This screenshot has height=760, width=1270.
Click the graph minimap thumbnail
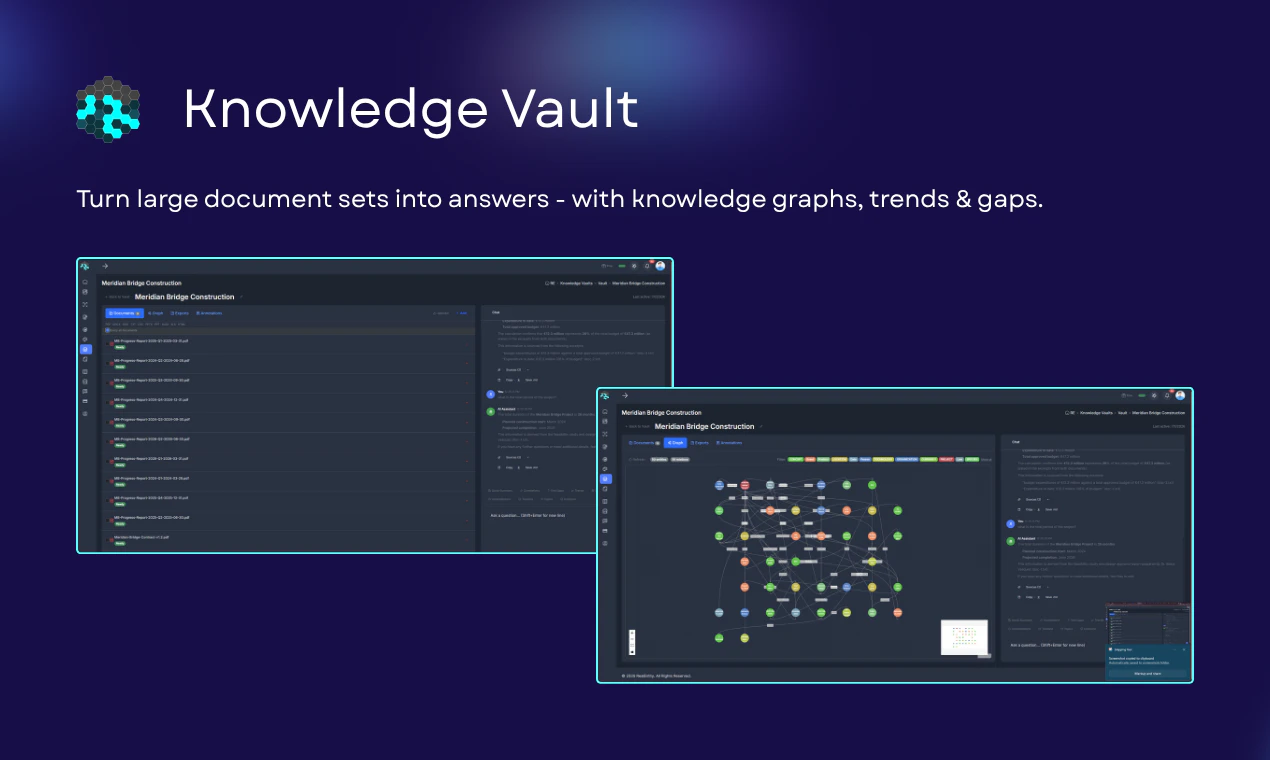965,637
